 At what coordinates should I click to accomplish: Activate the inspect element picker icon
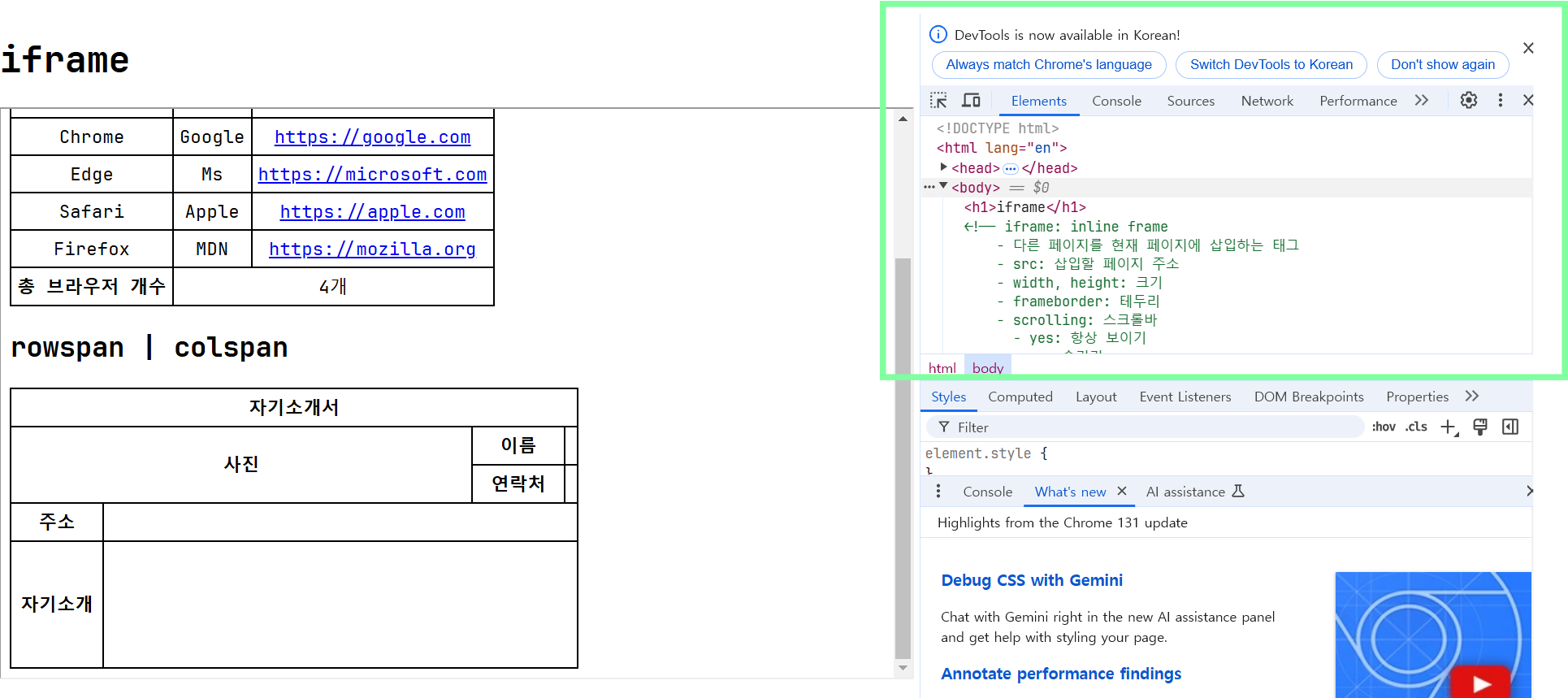[x=938, y=101]
